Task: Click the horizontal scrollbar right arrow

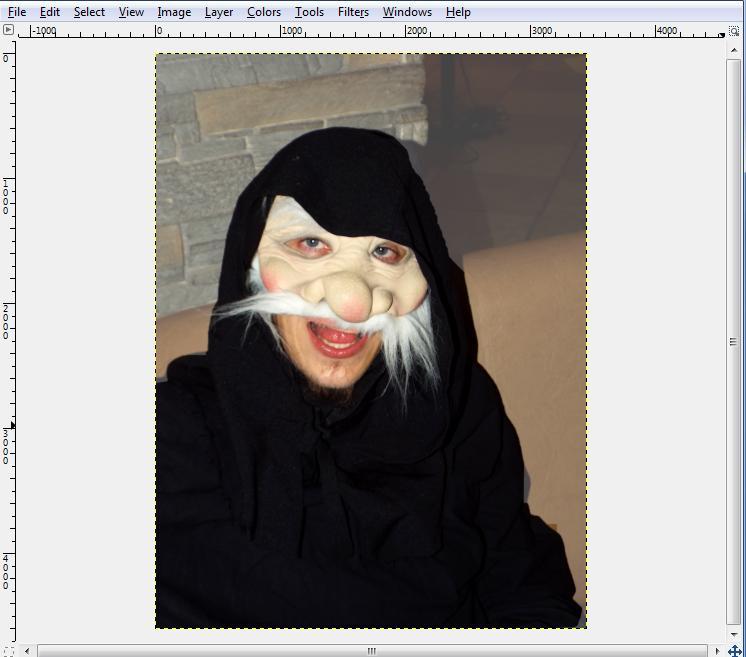Action: pos(717,651)
